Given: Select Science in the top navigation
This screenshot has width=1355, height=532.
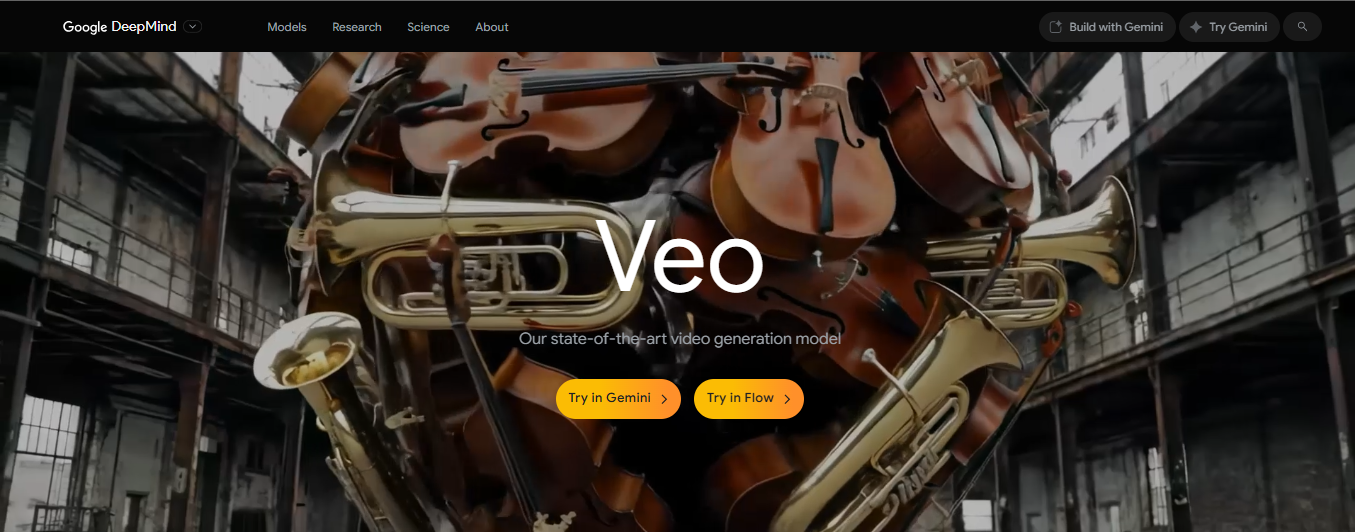Looking at the screenshot, I should coord(428,27).
